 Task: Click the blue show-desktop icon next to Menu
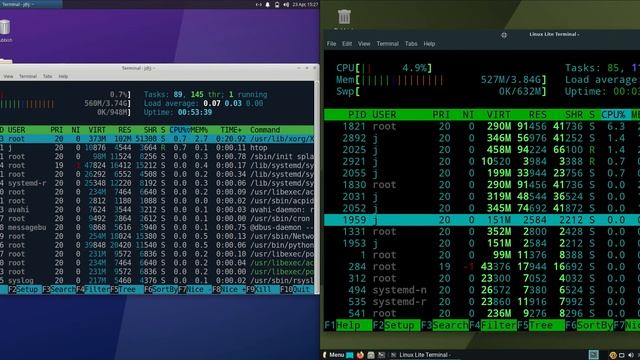pos(350,355)
